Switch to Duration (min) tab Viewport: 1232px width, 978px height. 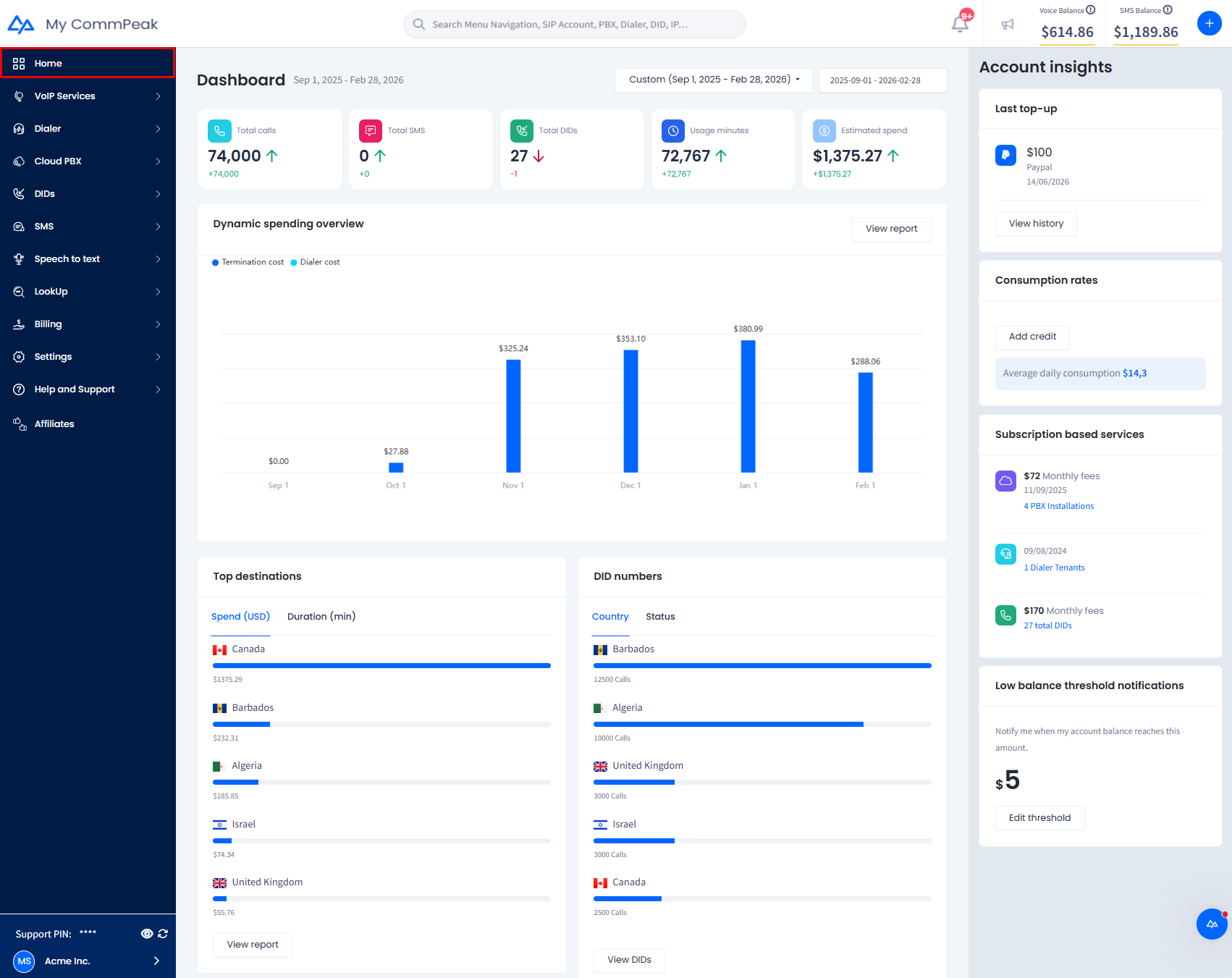tap(321, 616)
